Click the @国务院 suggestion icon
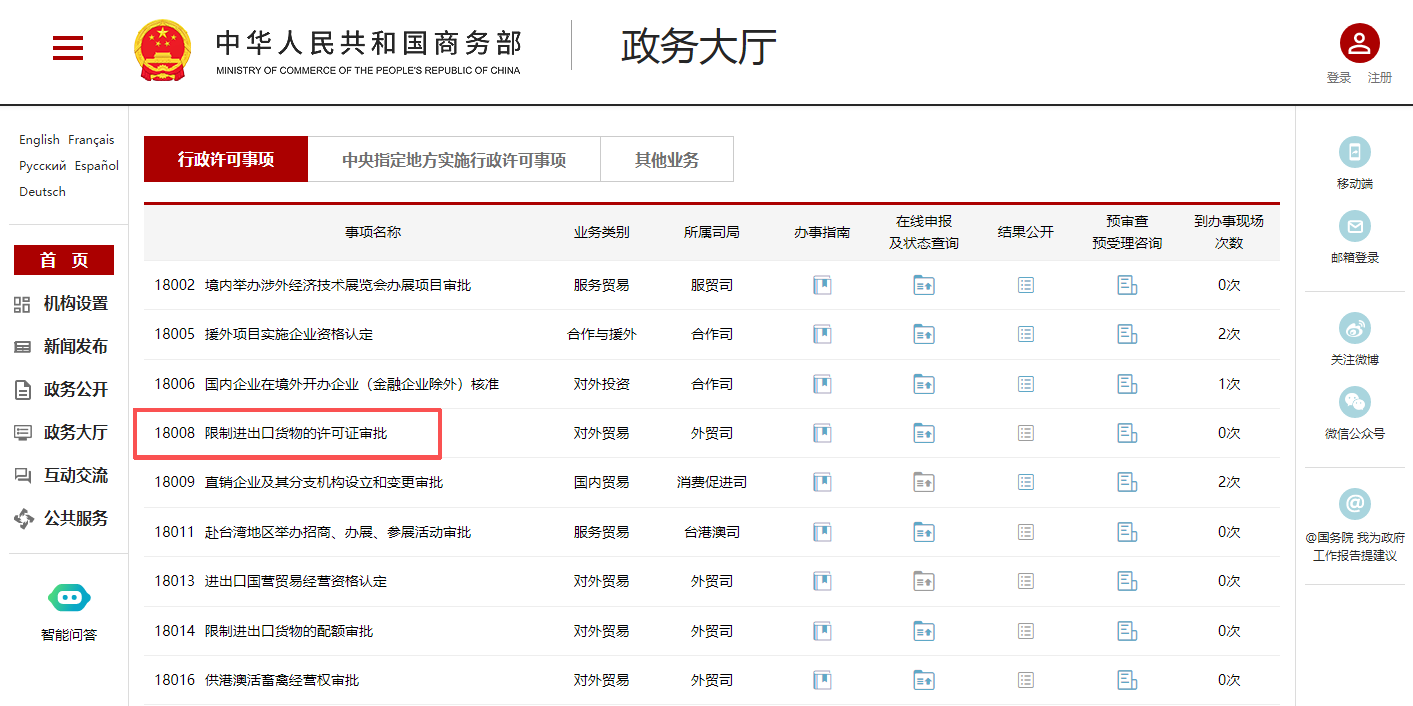The height and width of the screenshot is (706, 1413). tap(1354, 504)
